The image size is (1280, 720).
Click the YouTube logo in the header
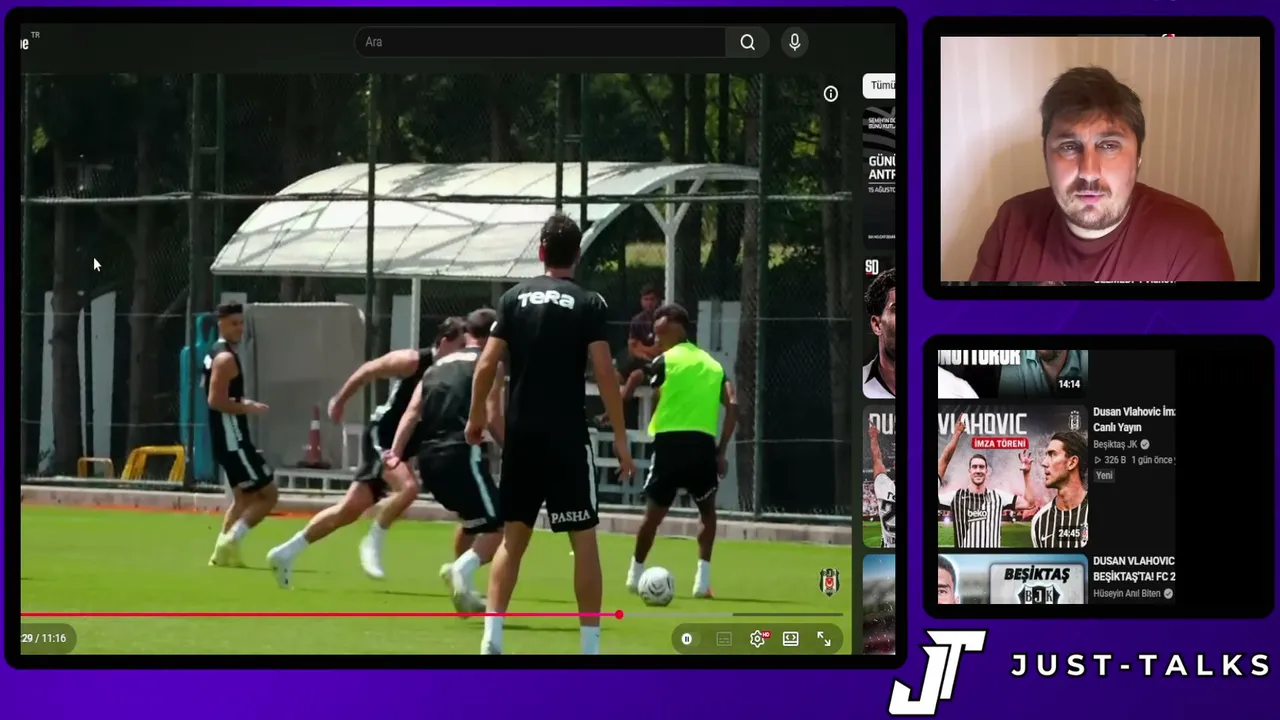click(x=27, y=42)
